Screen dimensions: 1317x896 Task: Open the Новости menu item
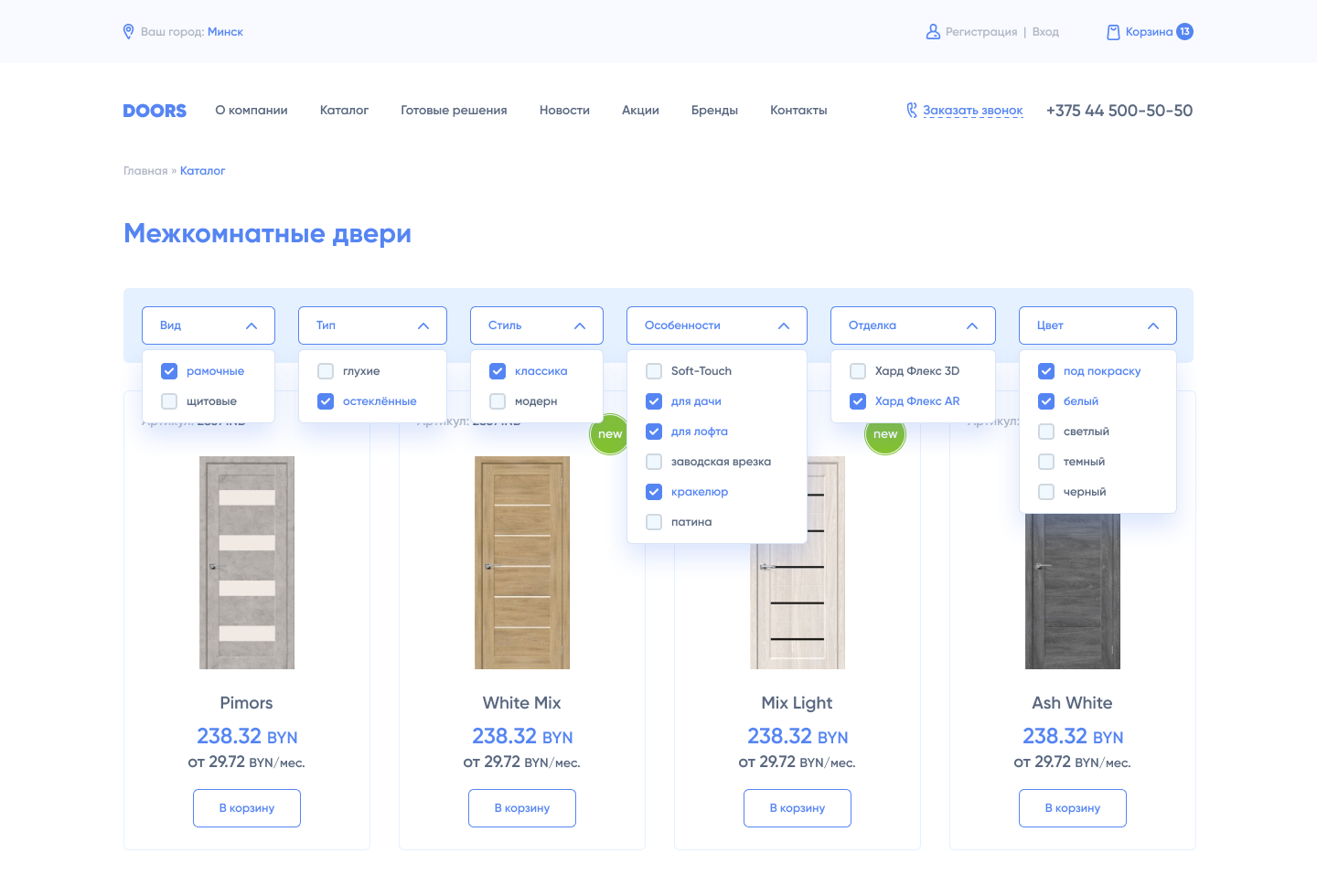[x=564, y=111]
